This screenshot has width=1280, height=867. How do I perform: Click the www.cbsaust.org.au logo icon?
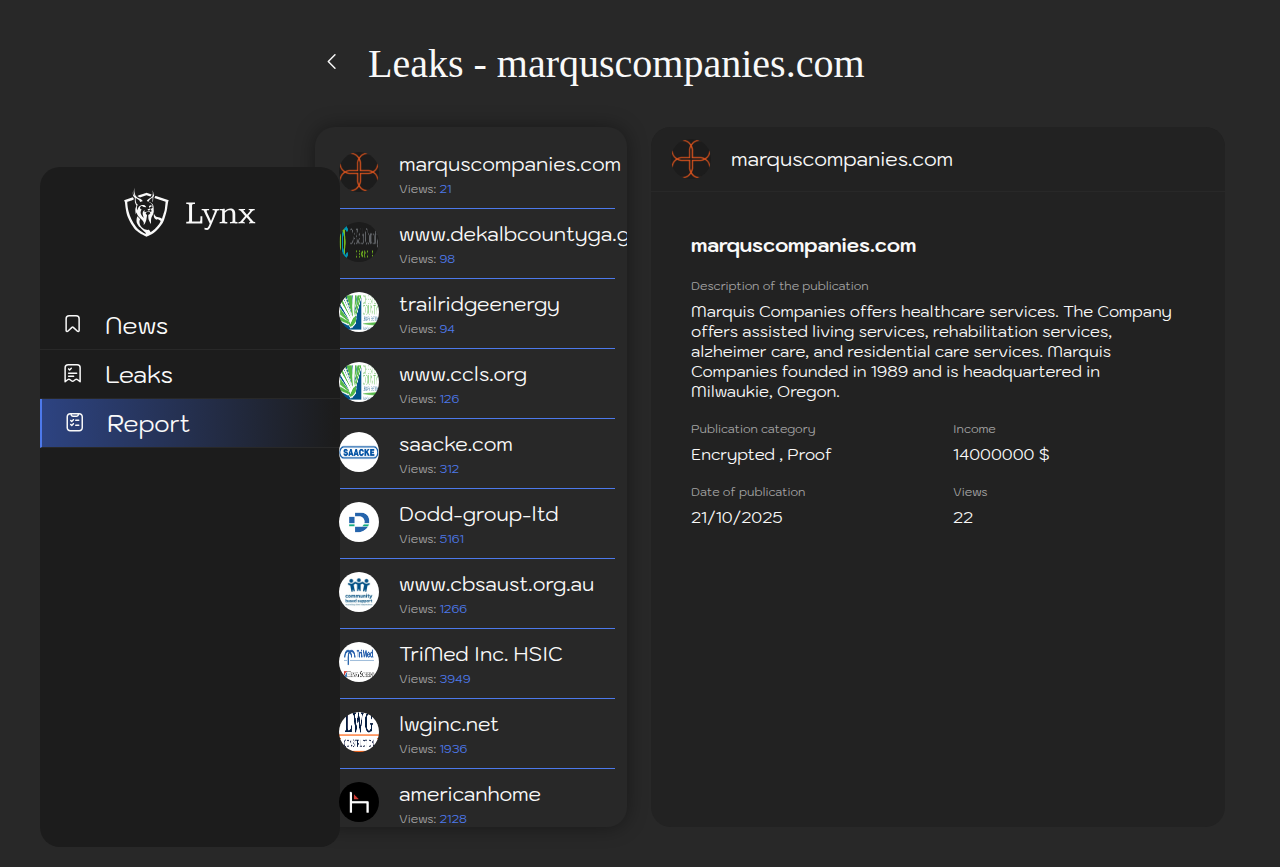click(x=359, y=592)
